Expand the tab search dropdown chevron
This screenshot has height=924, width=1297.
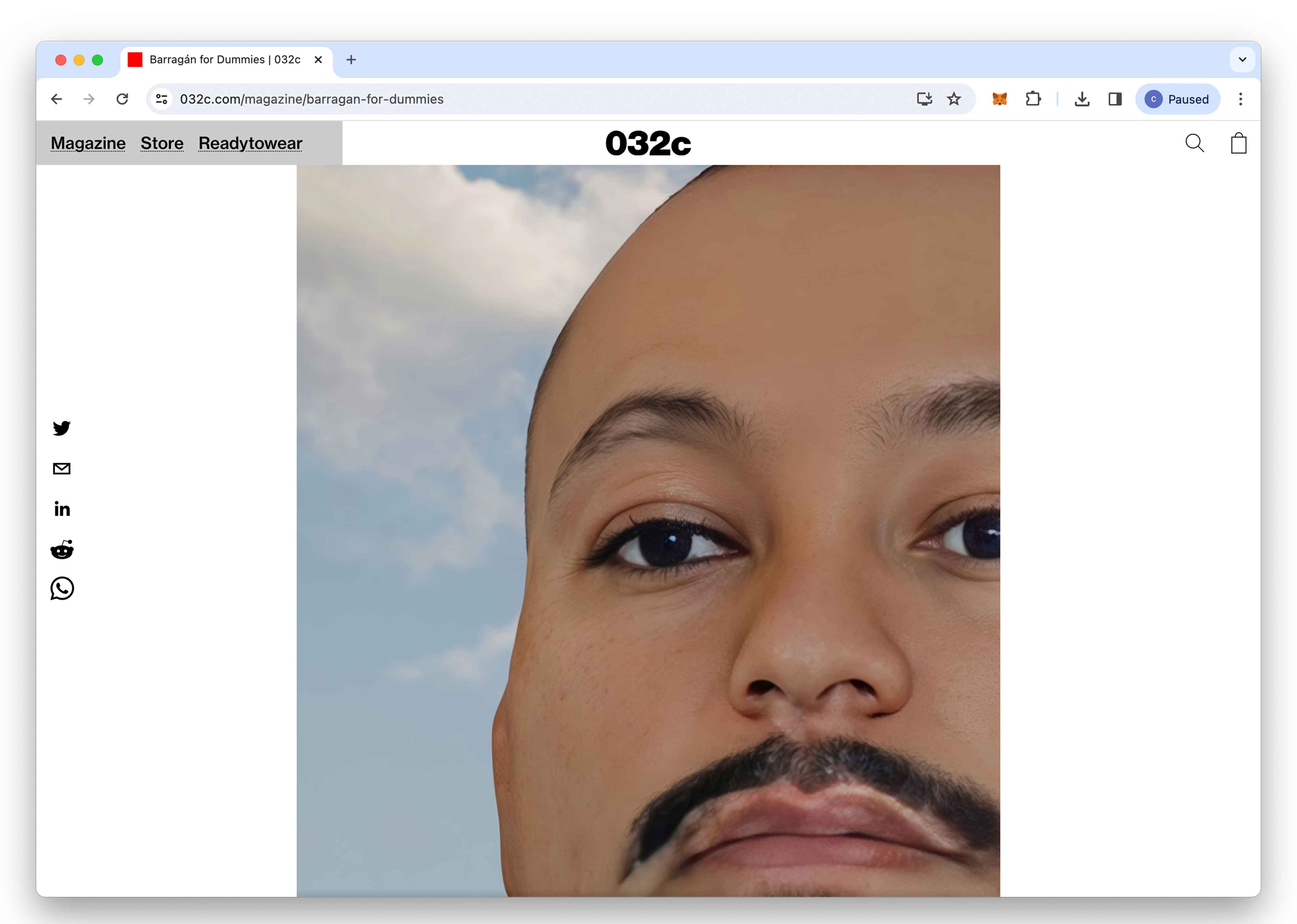click(1242, 60)
